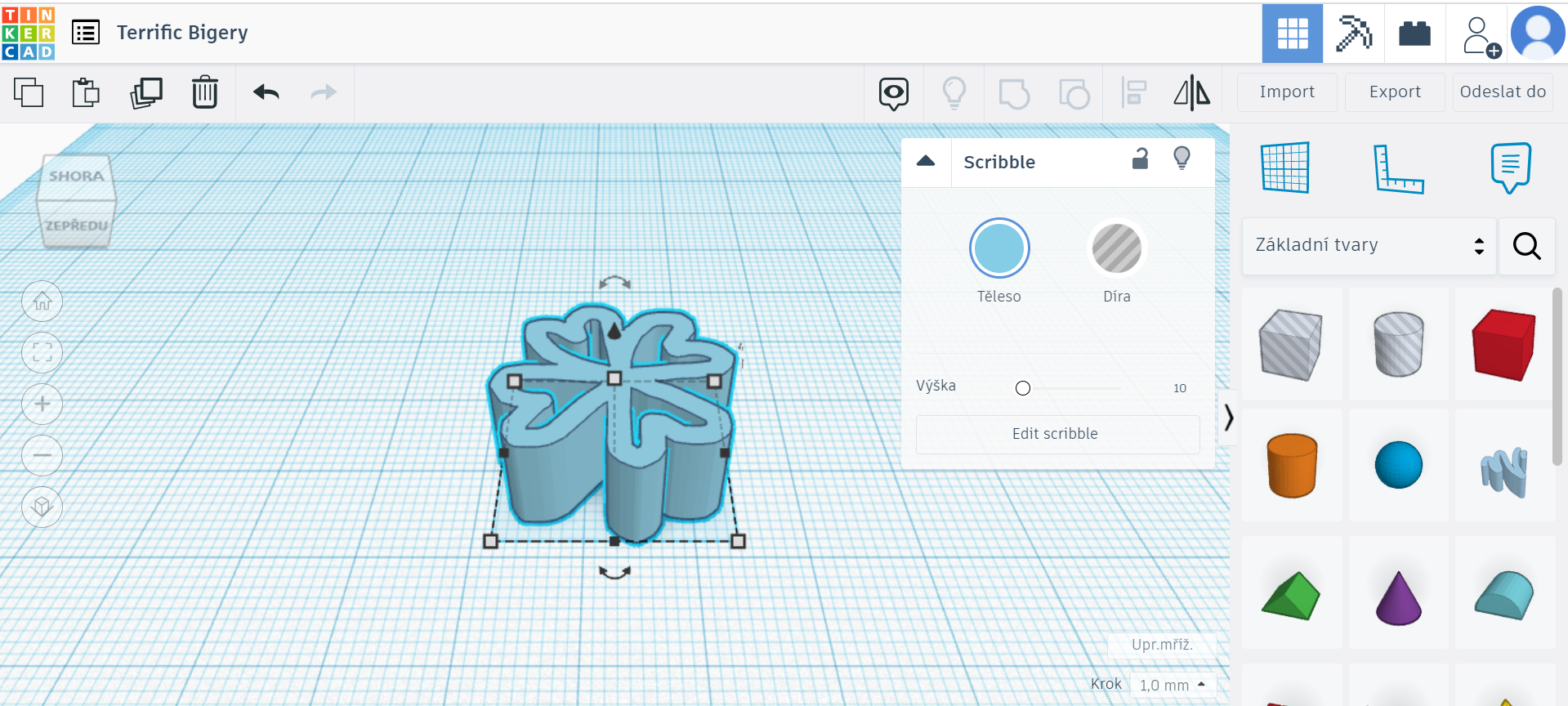
Task: Pick the orange cylinder shape
Action: pos(1292,465)
